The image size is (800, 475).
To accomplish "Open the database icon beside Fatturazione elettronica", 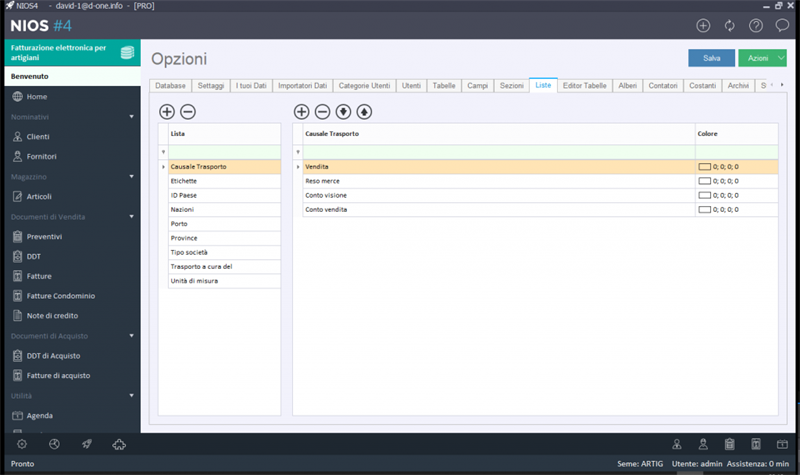I will (x=128, y=52).
